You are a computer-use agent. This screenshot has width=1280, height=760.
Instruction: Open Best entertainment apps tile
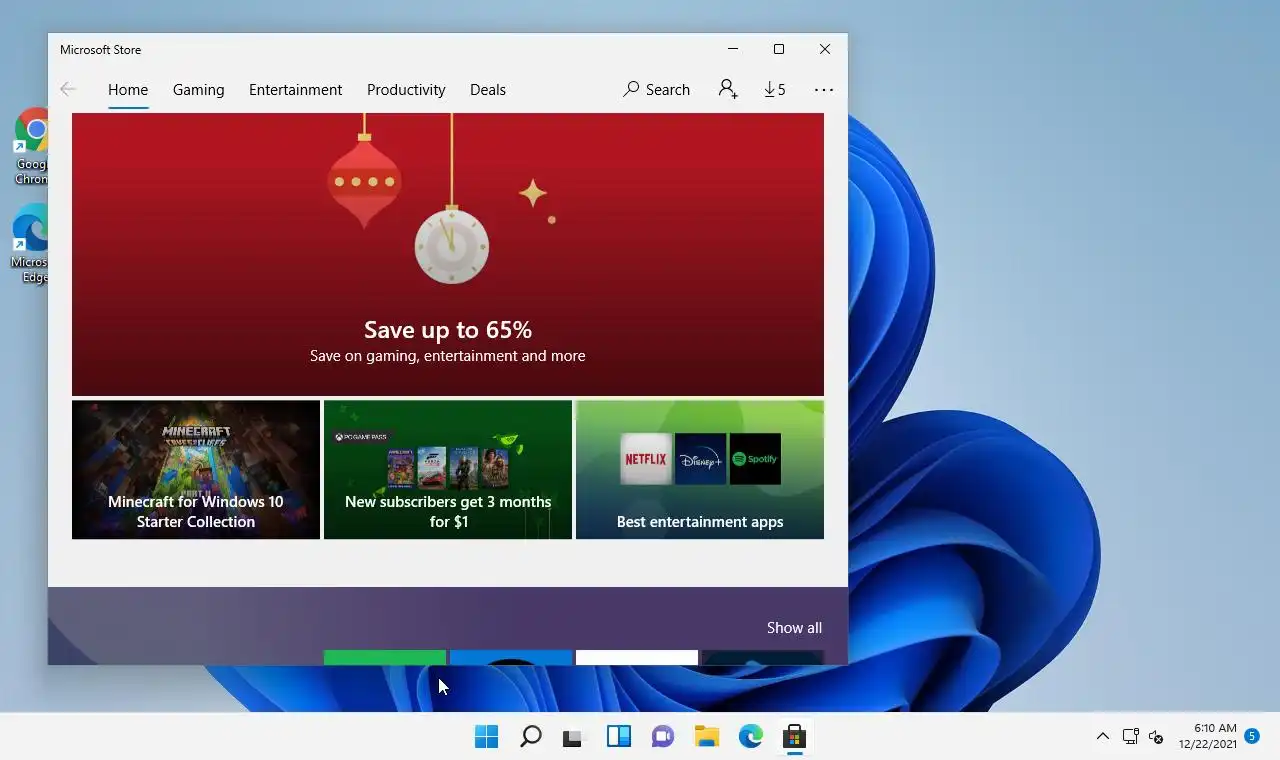(x=700, y=470)
